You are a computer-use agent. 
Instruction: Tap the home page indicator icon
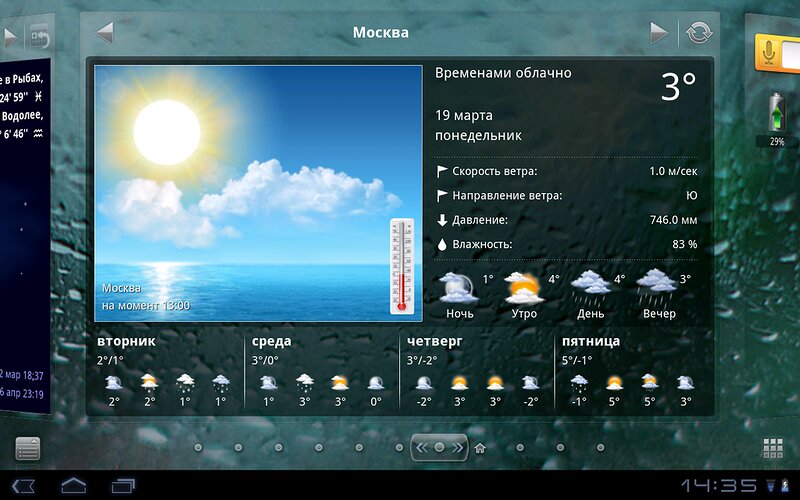coord(480,448)
